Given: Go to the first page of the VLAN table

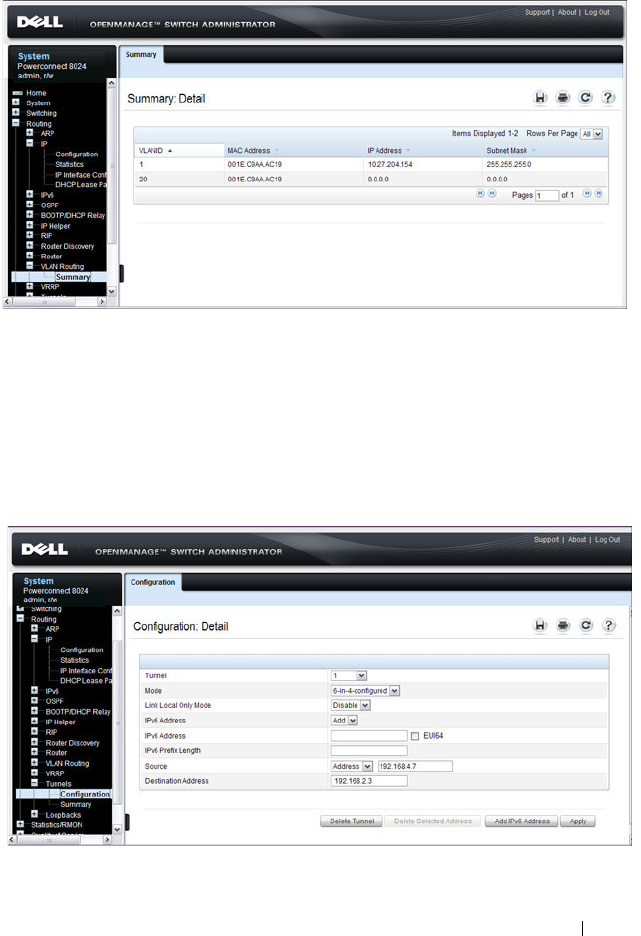Looking at the screenshot, I should coord(480,193).
